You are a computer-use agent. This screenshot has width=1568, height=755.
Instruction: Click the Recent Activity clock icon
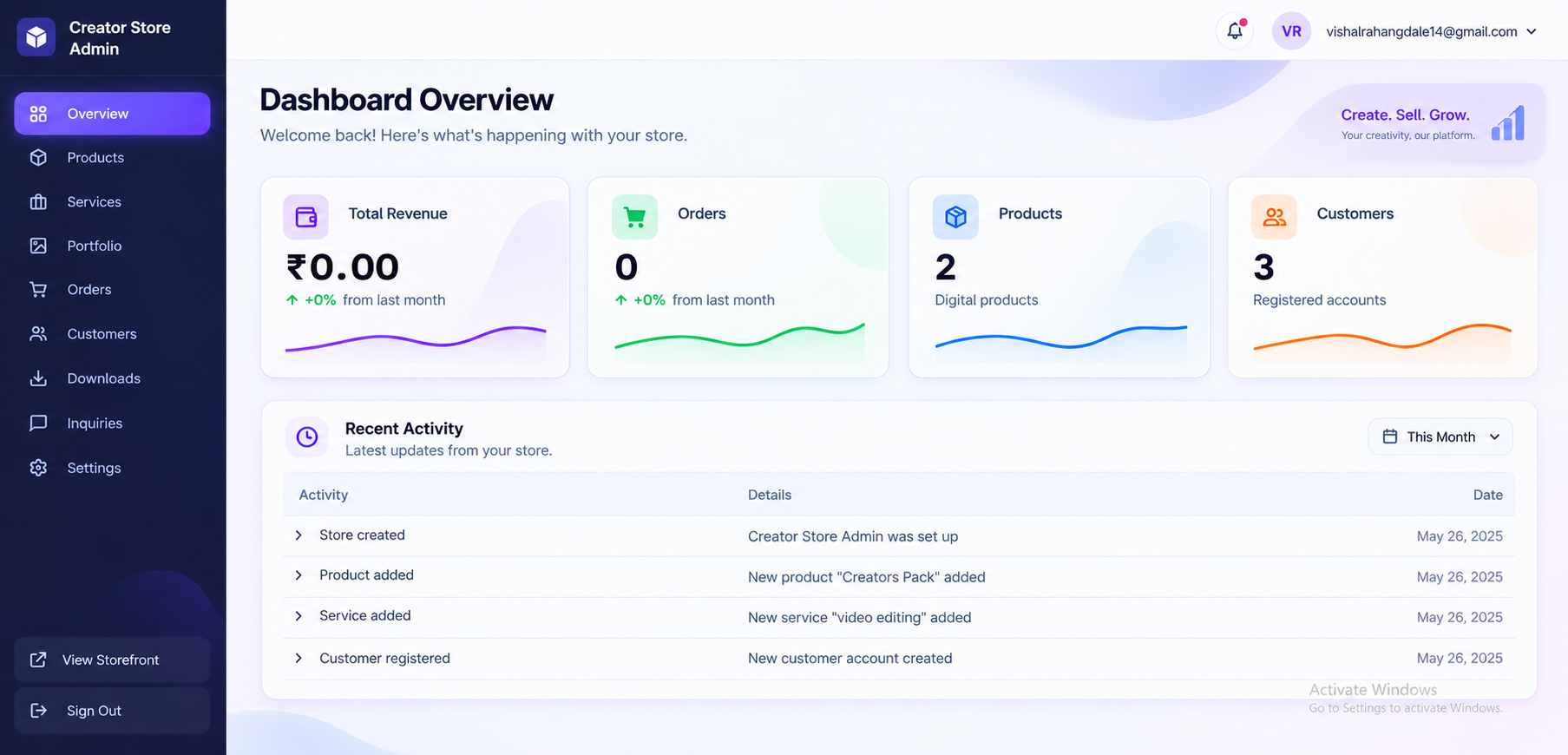coord(307,437)
